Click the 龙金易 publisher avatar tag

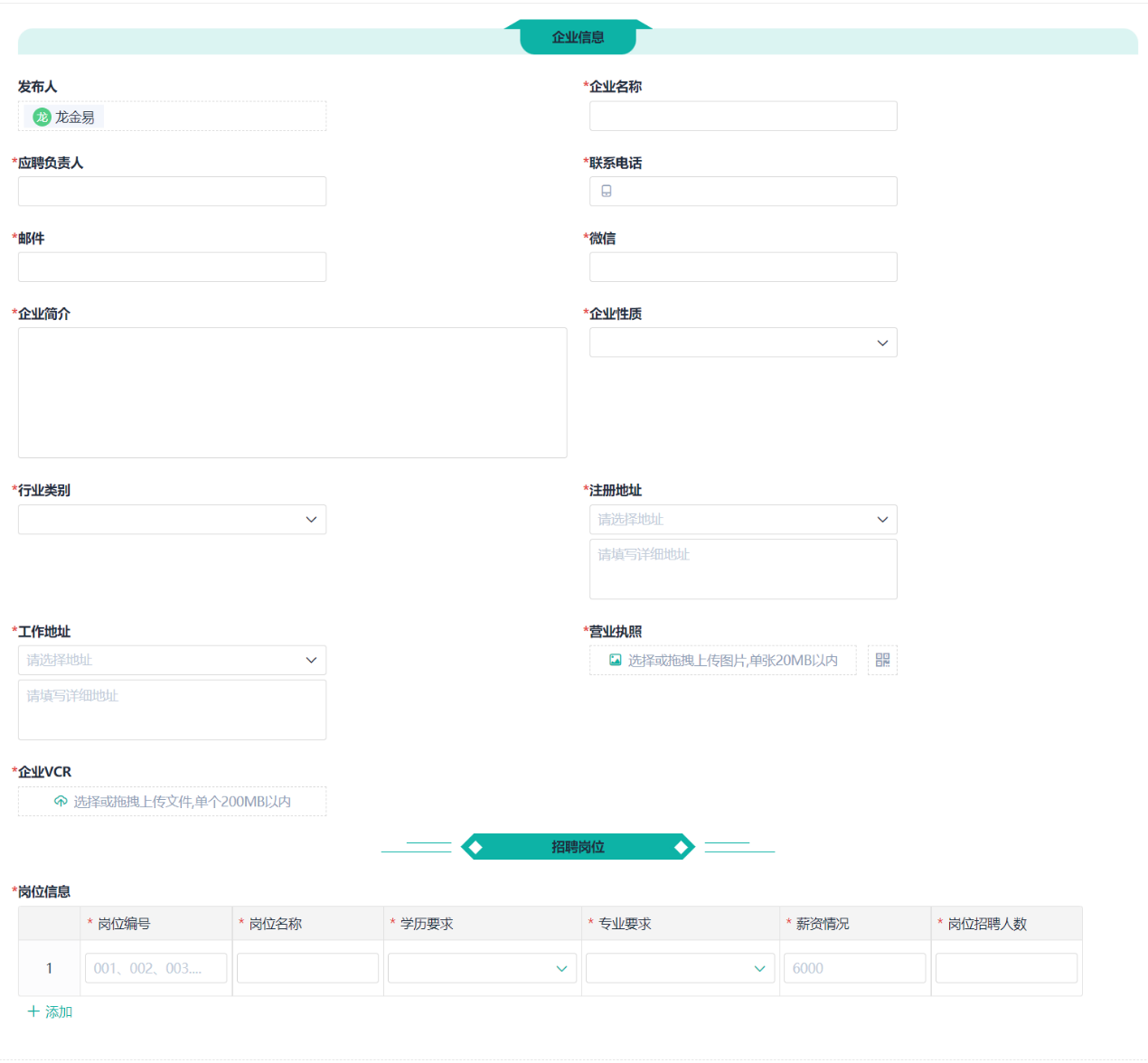coord(64,117)
